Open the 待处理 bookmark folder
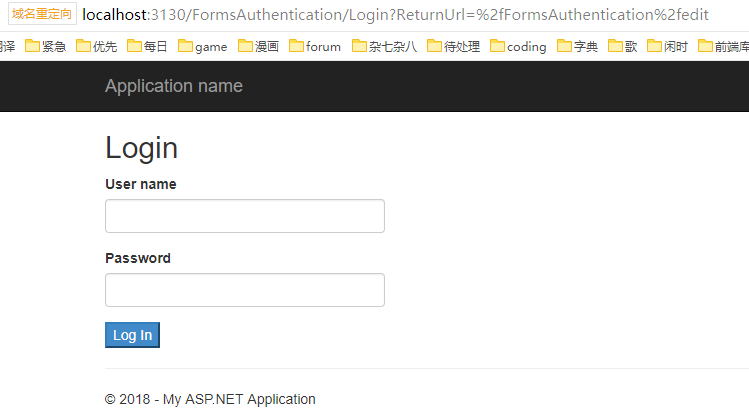Viewport: 749px width, 415px height. click(453, 46)
